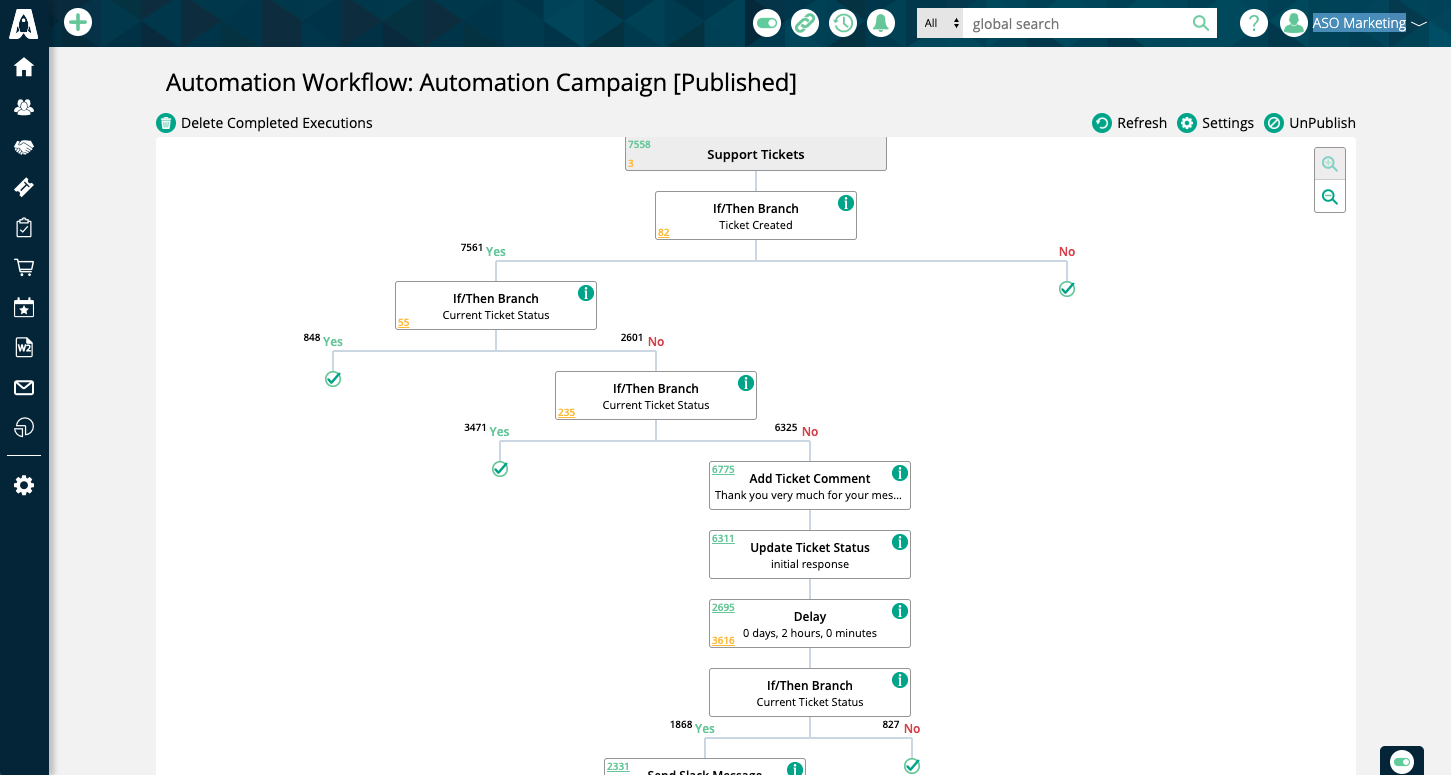
Task: Select the Update Ticket Status node title
Action: click(x=810, y=548)
